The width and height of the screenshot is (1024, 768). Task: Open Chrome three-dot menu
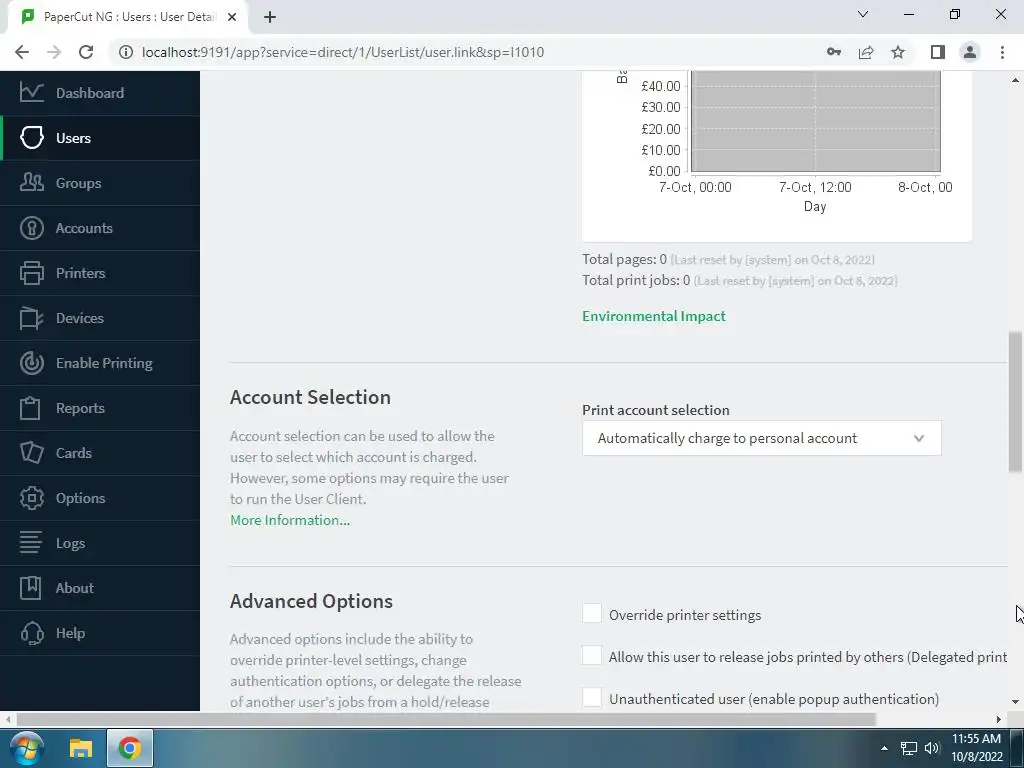tap(1002, 52)
